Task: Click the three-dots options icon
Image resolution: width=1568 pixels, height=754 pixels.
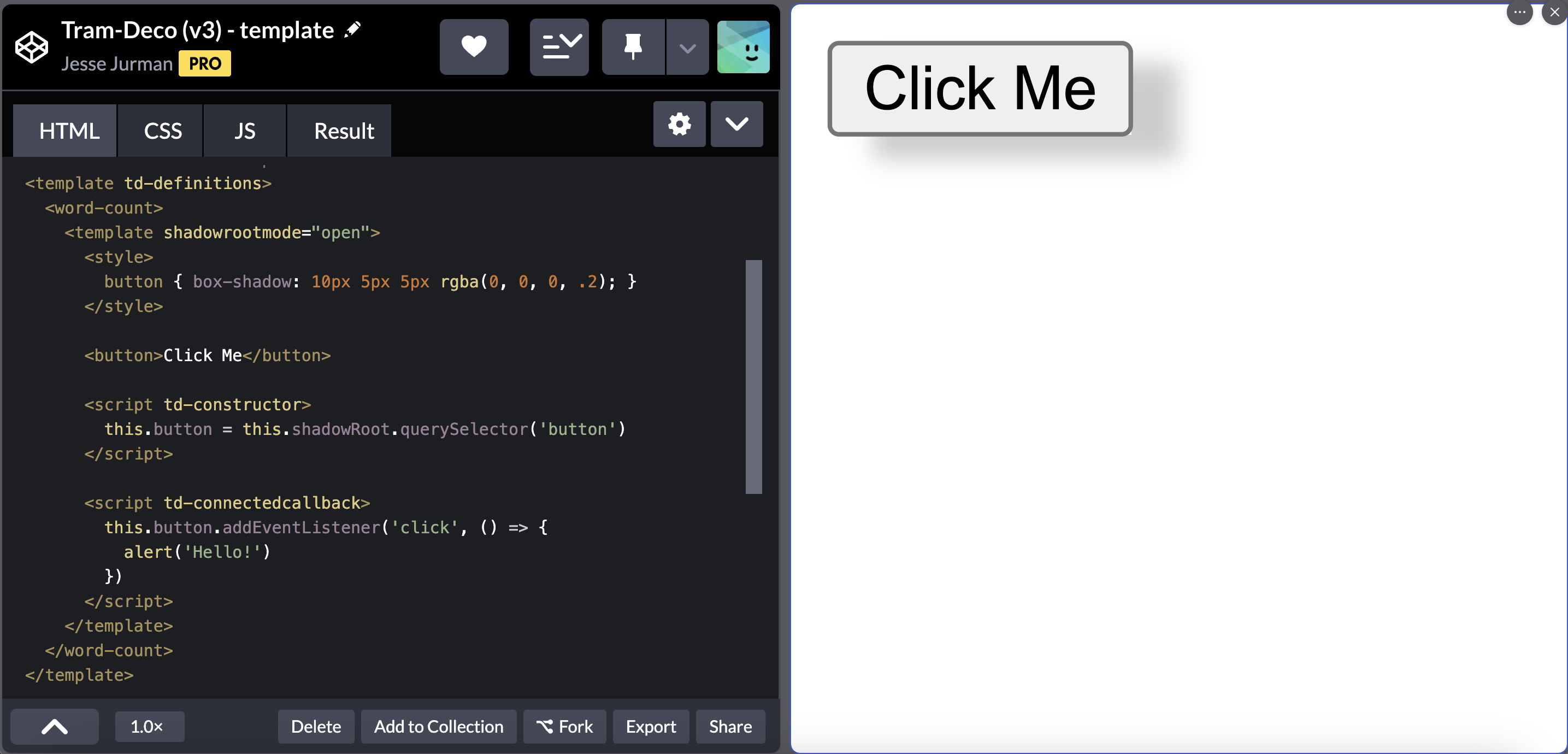Action: [1519, 12]
